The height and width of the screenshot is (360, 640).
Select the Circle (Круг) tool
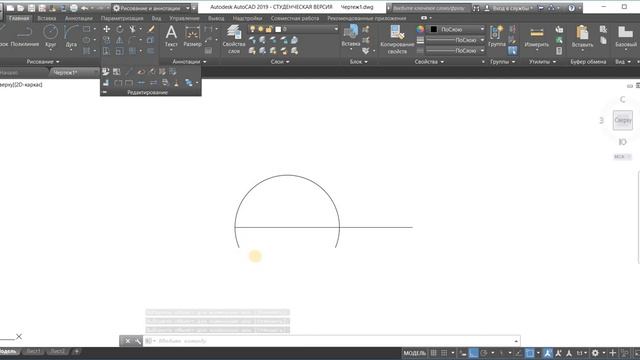pyautogui.click(x=51, y=36)
